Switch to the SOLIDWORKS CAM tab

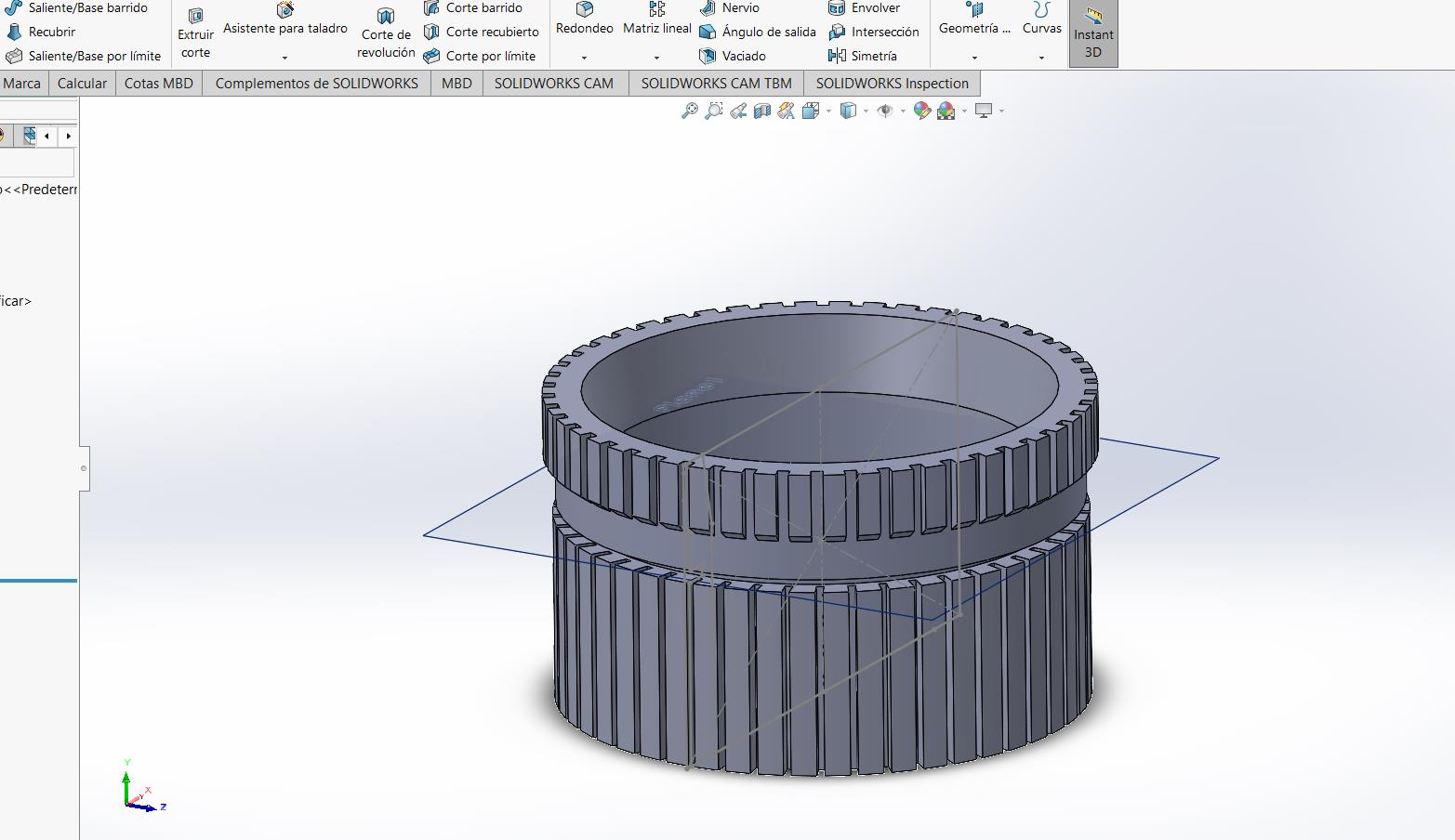[x=553, y=84]
